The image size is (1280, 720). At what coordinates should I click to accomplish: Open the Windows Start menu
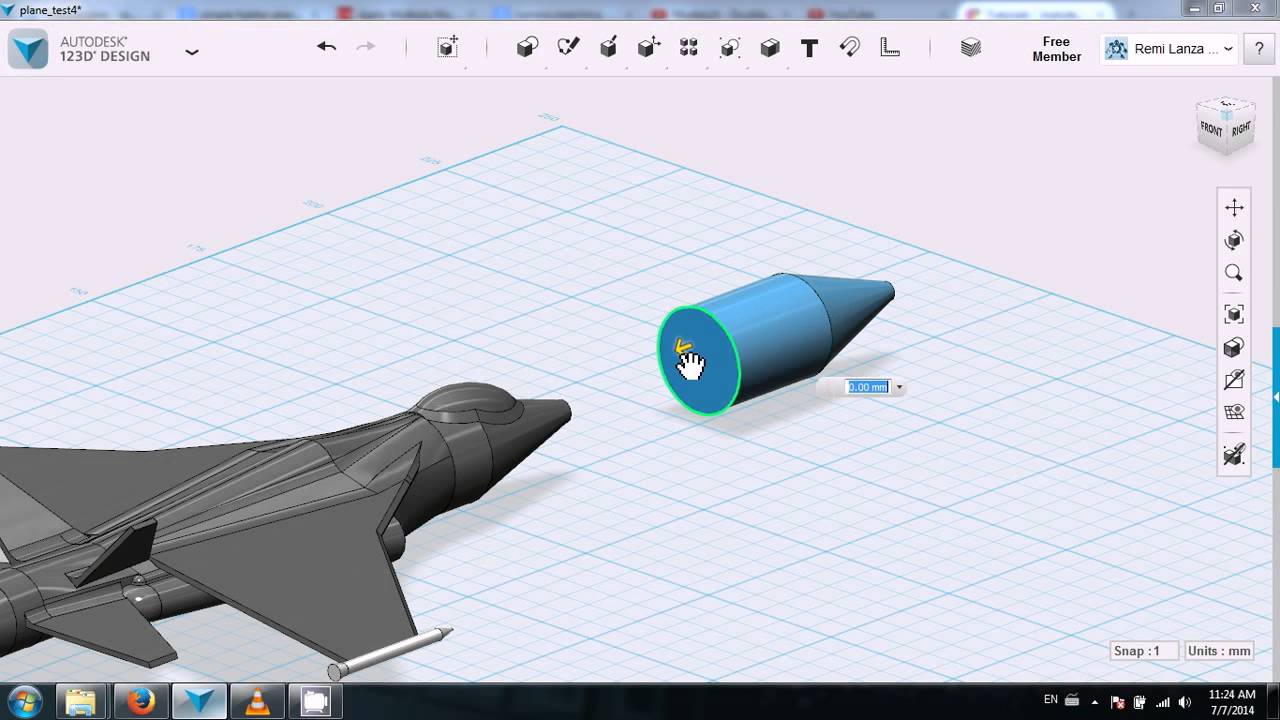(23, 702)
